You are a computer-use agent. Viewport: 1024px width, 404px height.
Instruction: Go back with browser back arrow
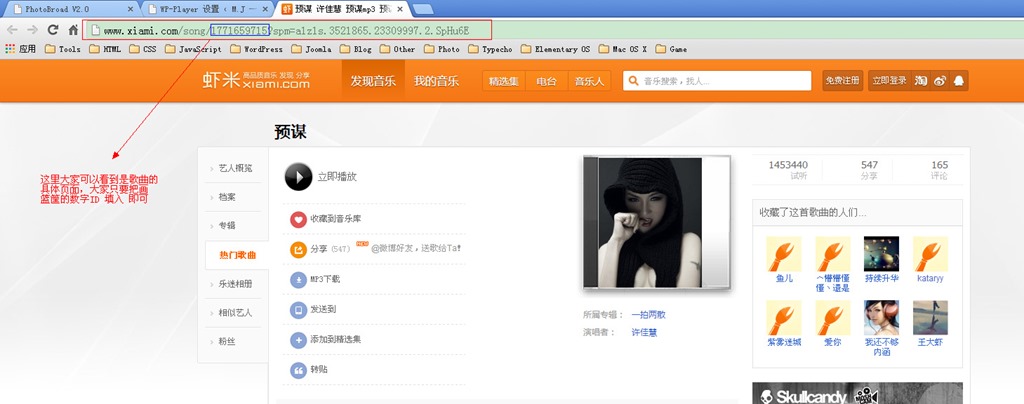coord(12,30)
